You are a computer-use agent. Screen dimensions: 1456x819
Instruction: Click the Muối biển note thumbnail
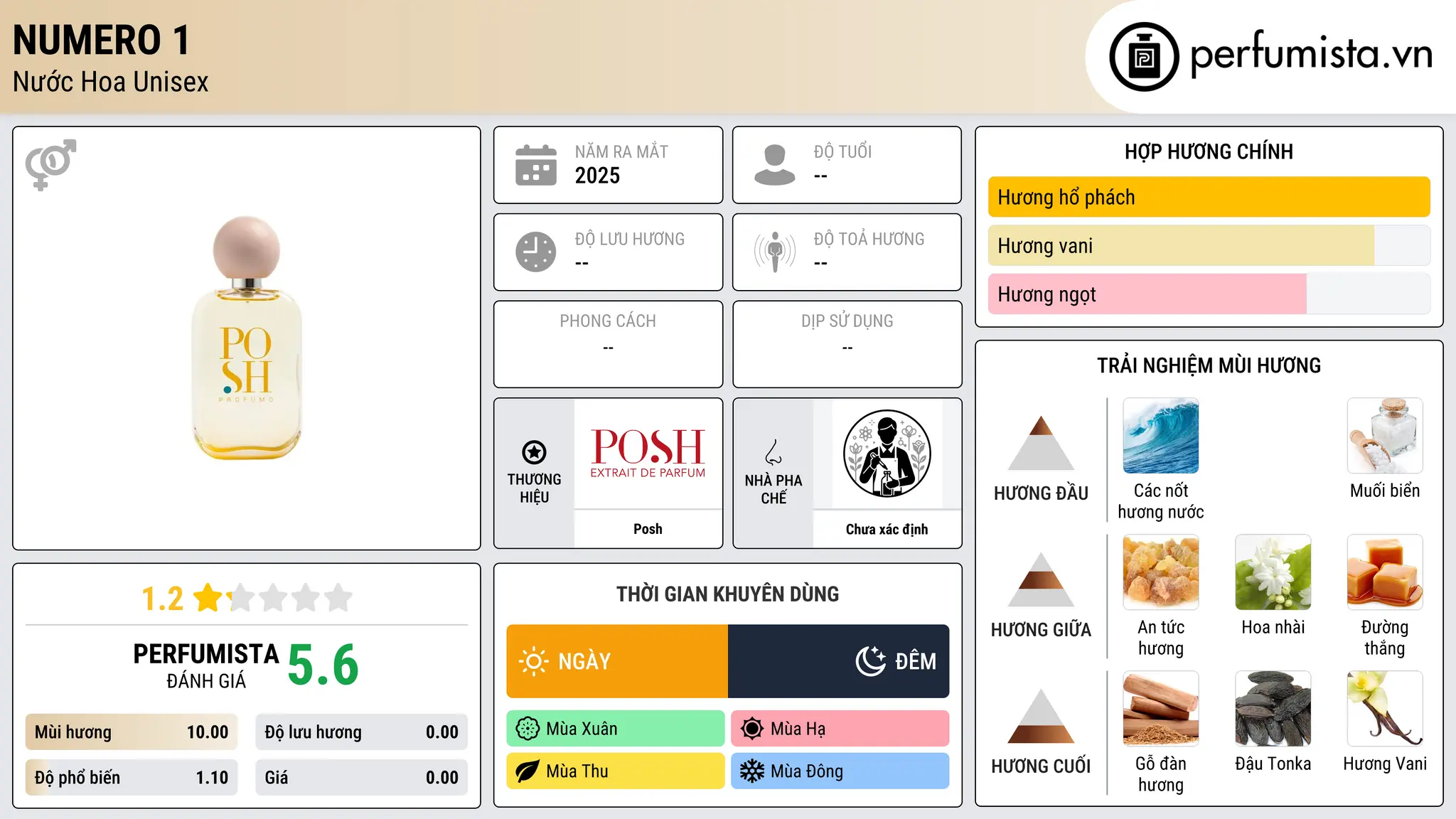point(1385,436)
